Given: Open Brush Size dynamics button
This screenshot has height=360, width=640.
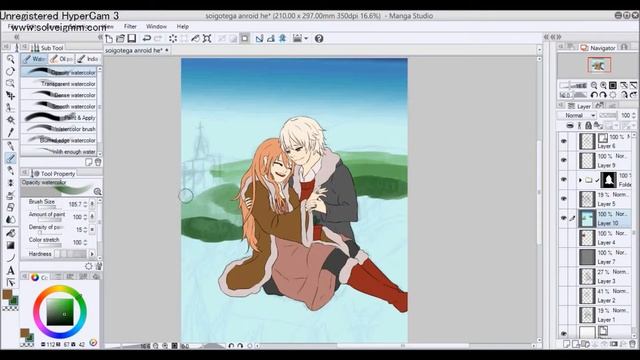Looking at the screenshot, I should coord(92,204).
